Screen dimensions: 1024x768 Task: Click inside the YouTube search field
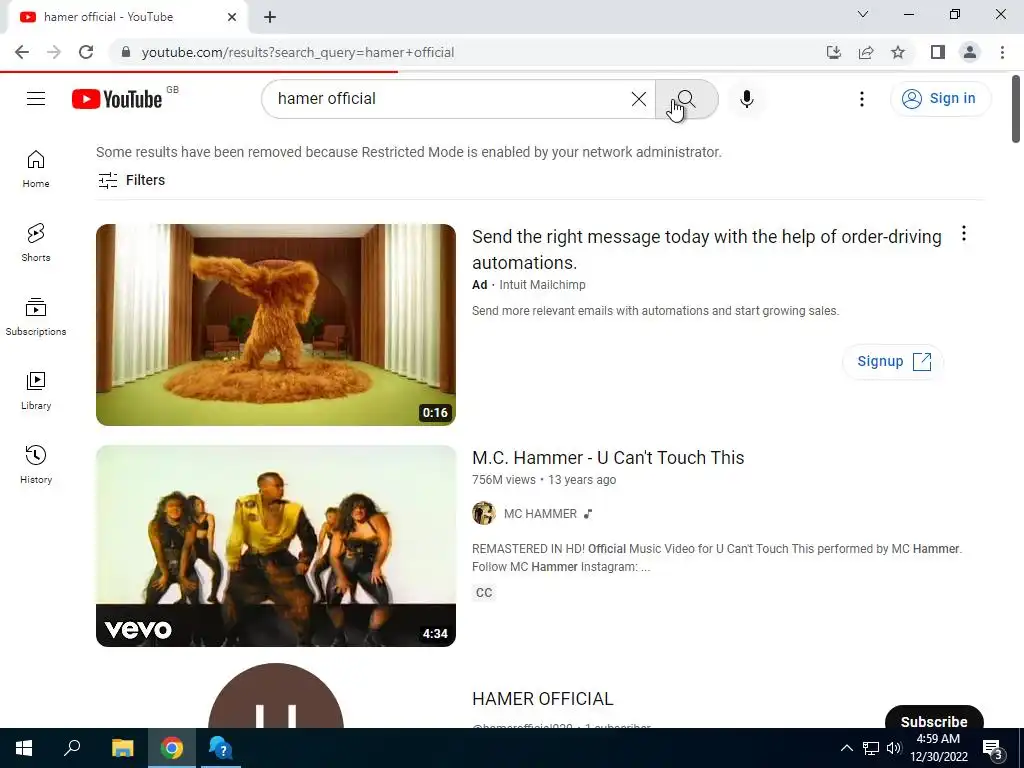(451, 99)
